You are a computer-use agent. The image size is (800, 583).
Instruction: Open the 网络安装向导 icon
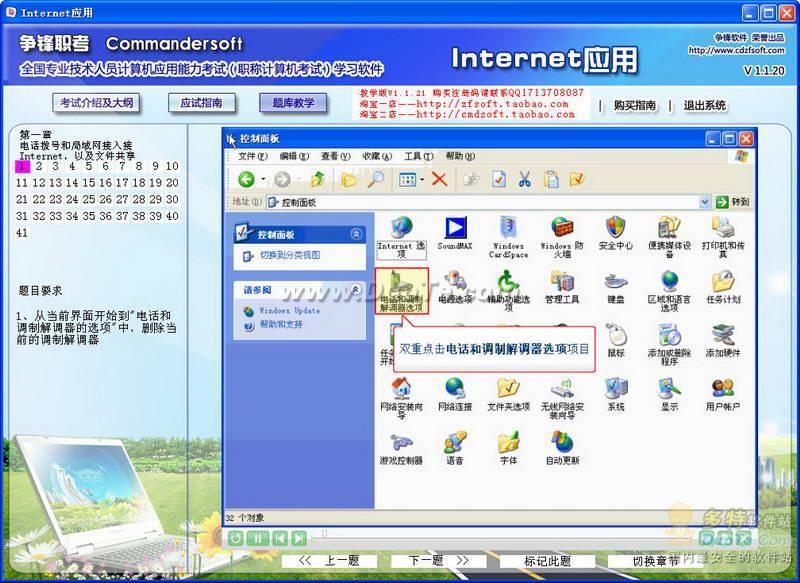click(x=401, y=398)
